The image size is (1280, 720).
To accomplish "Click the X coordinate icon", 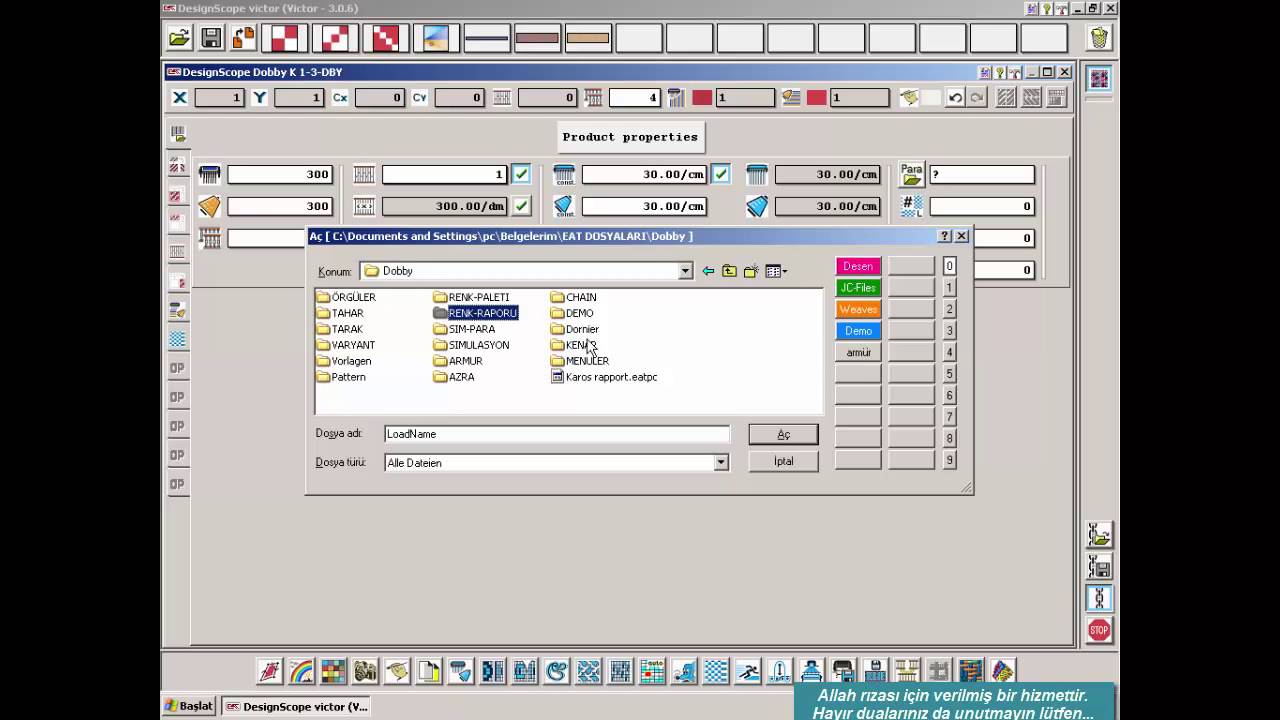I will pos(180,97).
